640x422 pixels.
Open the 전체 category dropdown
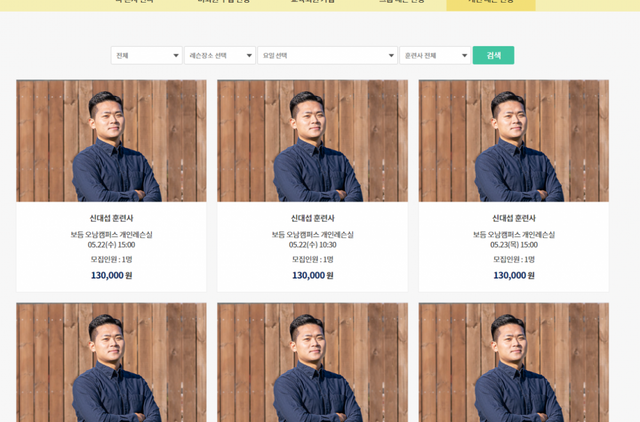click(146, 56)
